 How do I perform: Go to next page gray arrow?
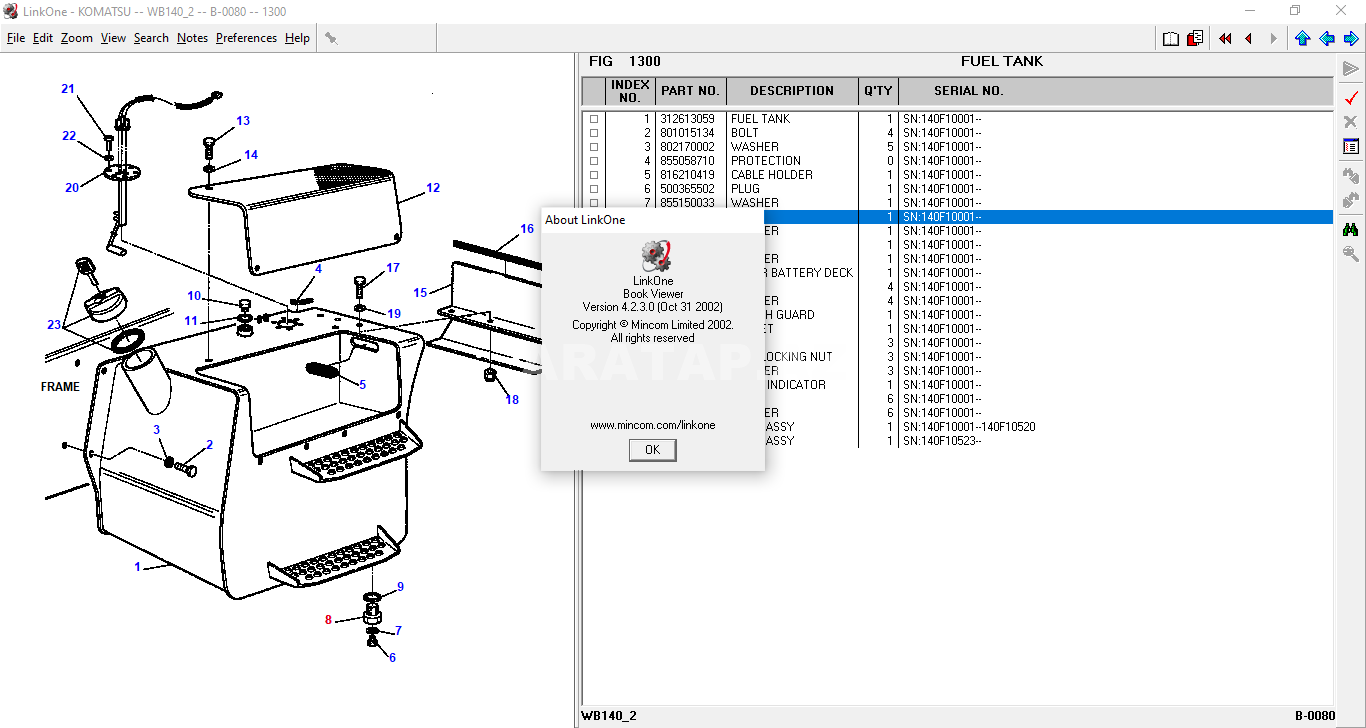coord(1273,38)
